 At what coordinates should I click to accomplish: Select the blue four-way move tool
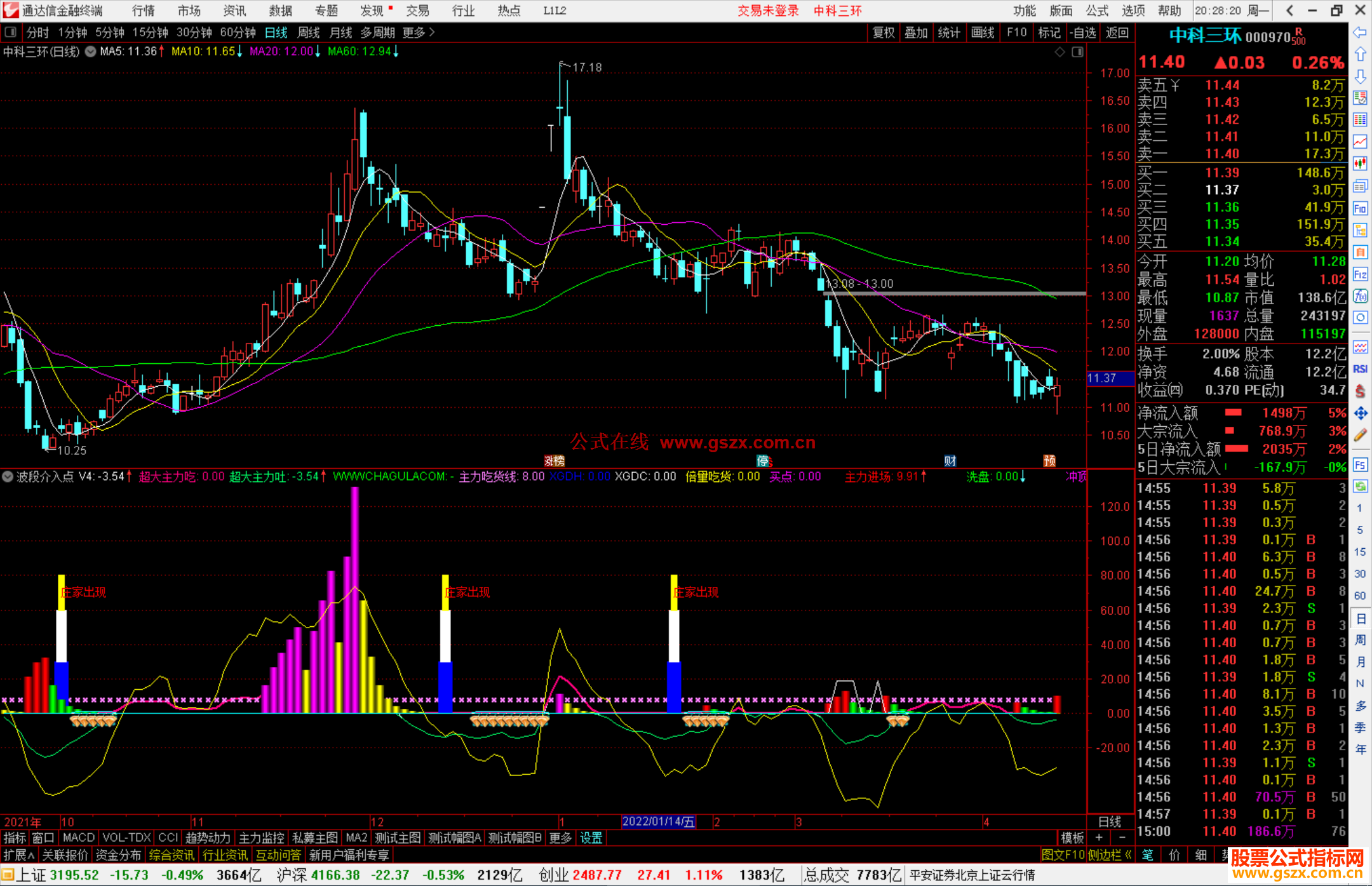pyautogui.click(x=1360, y=413)
